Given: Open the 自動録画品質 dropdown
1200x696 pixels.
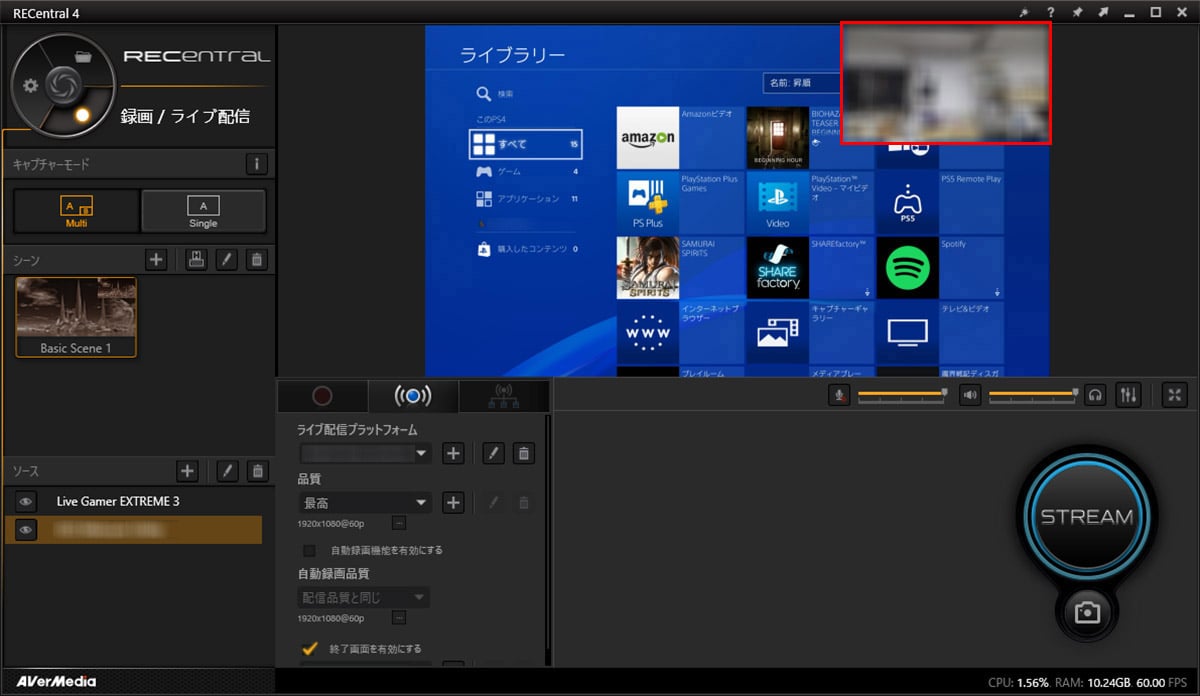Looking at the screenshot, I should click(365, 597).
